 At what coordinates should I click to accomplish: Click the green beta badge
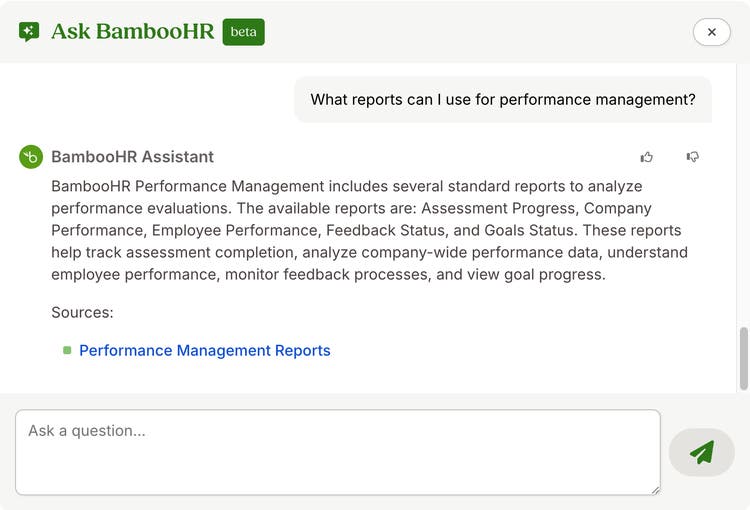(x=243, y=32)
